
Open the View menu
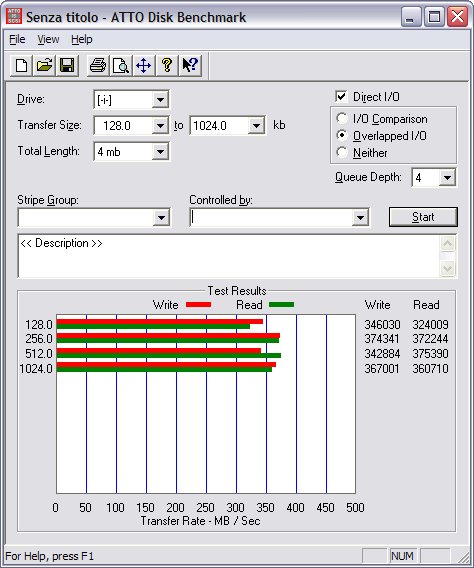click(48, 39)
